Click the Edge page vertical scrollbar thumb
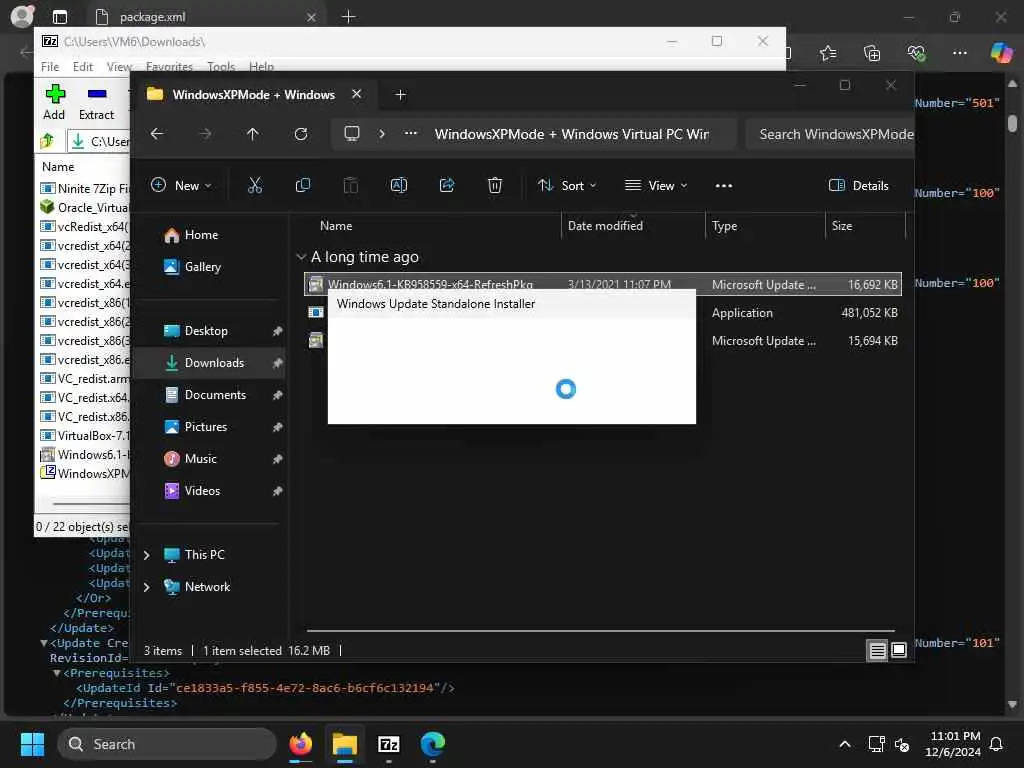 tap(1012, 123)
